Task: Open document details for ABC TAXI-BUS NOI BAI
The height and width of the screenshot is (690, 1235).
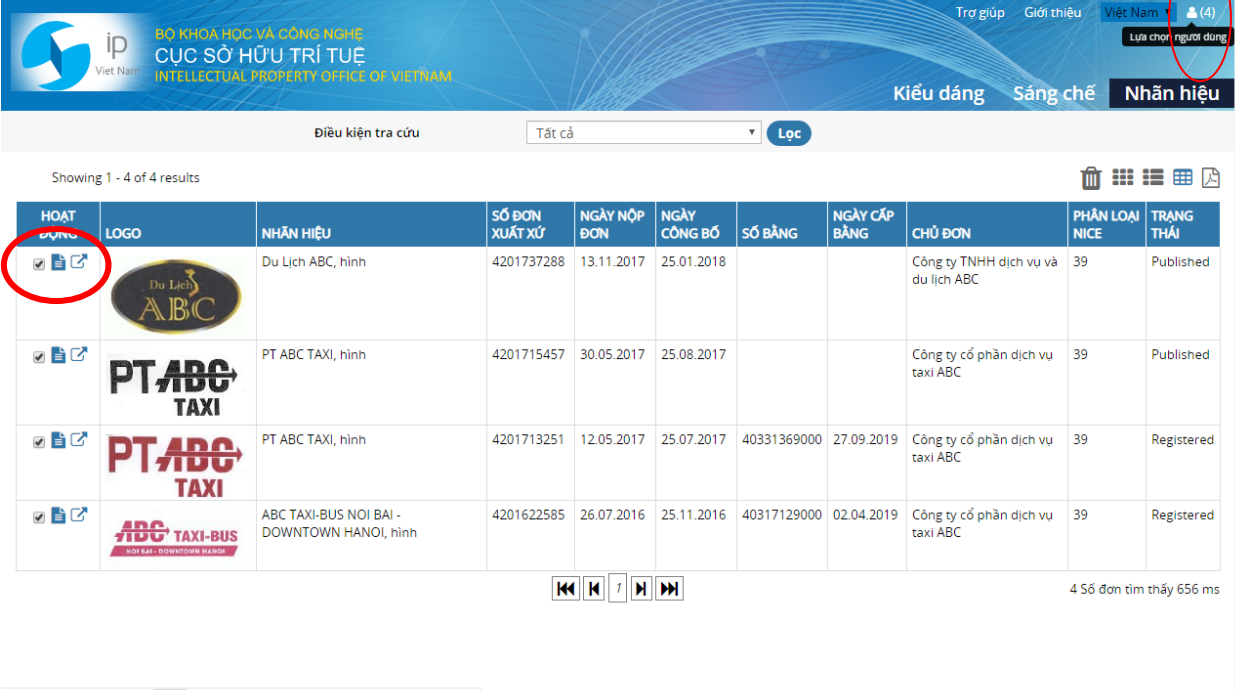Action: pyautogui.click(x=58, y=516)
